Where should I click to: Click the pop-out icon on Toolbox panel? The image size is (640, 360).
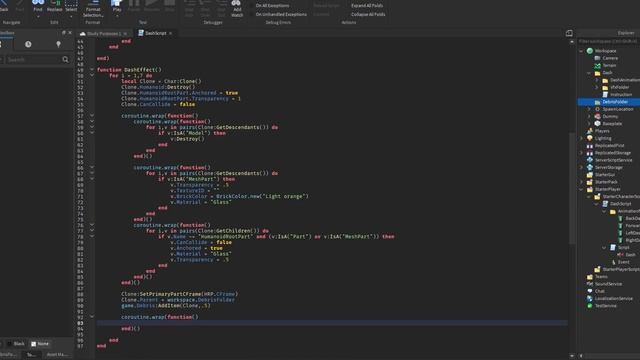[x=64, y=33]
